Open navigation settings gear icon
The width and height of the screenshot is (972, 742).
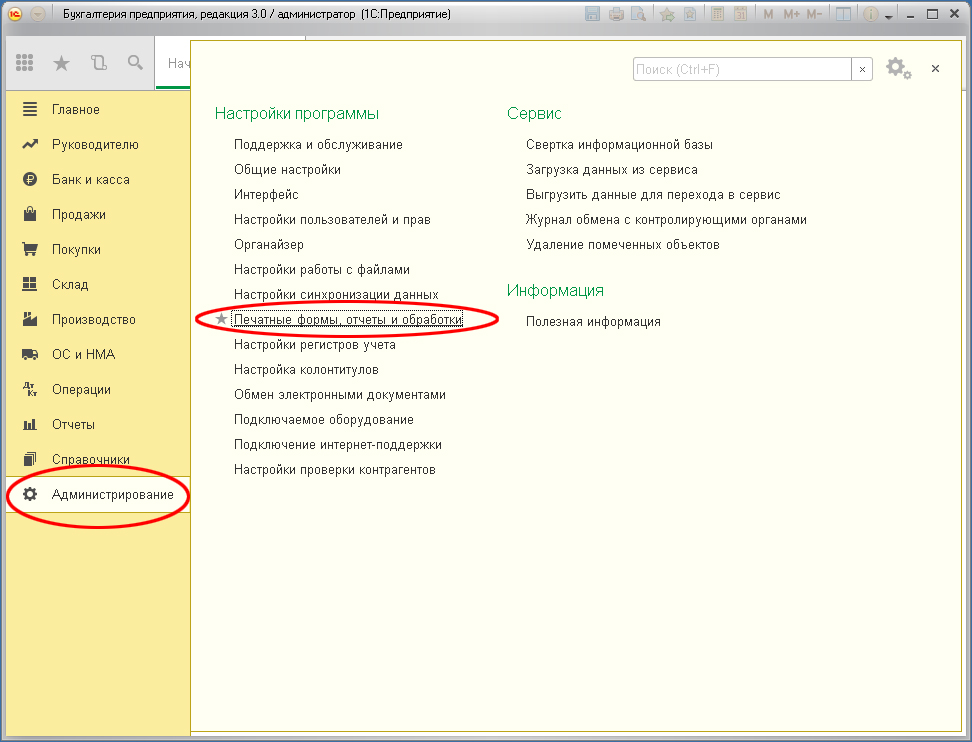(898, 68)
